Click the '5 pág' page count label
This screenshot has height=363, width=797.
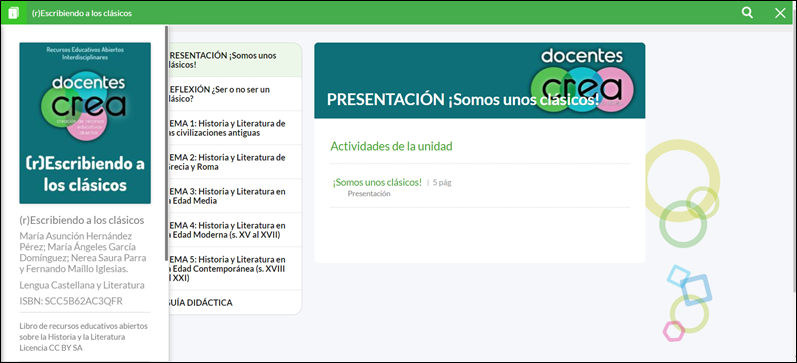click(x=442, y=183)
